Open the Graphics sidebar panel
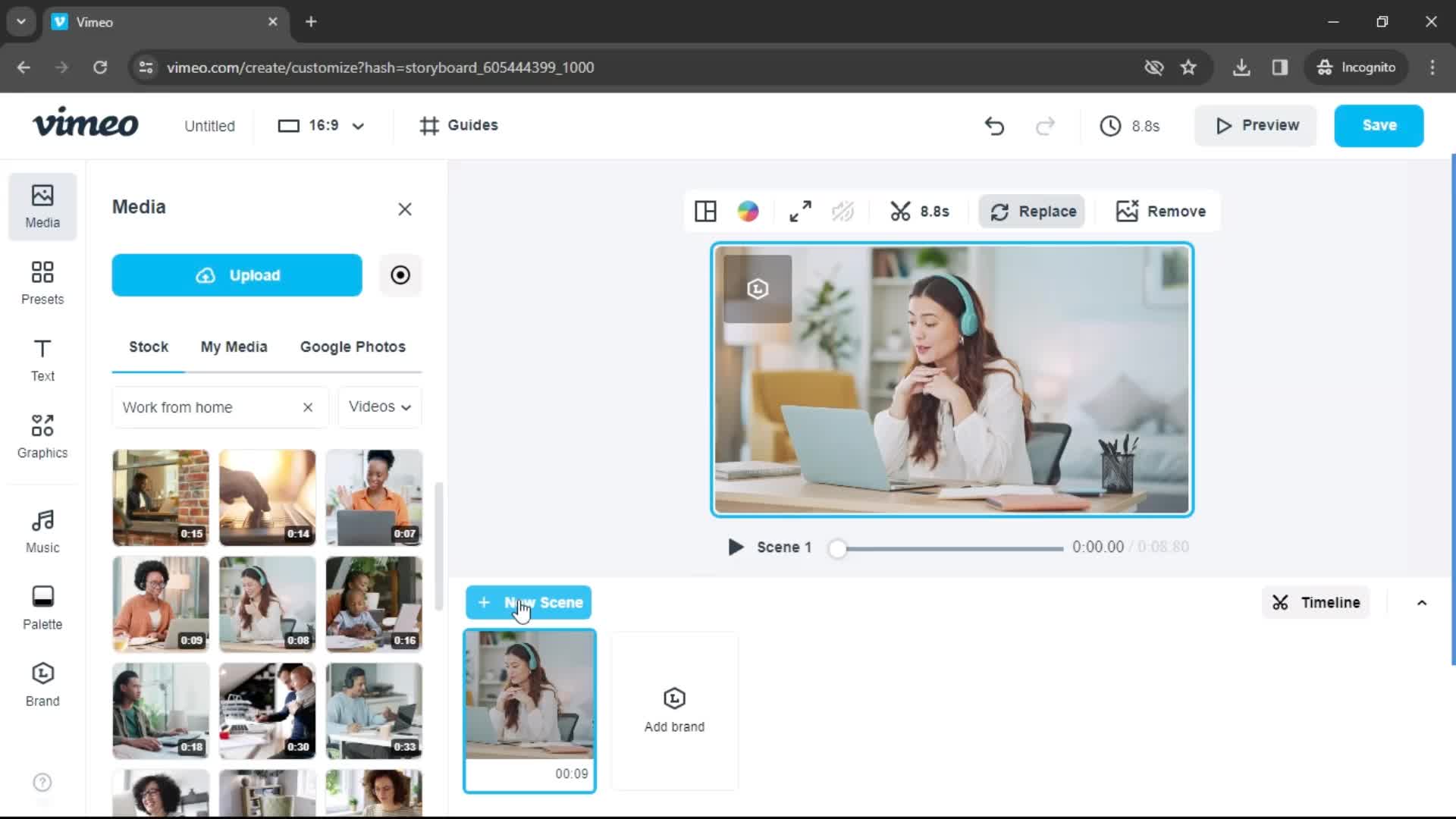Image resolution: width=1456 pixels, height=819 pixels. tap(42, 436)
